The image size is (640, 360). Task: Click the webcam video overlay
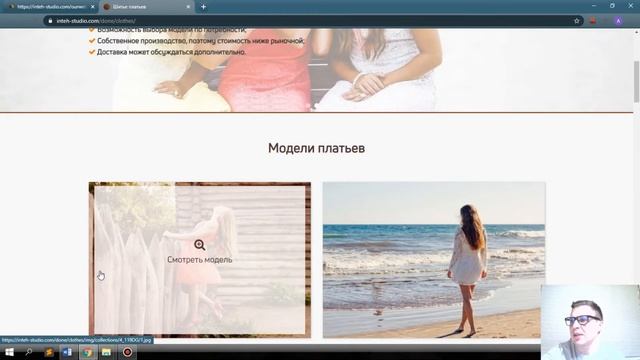pos(590,322)
